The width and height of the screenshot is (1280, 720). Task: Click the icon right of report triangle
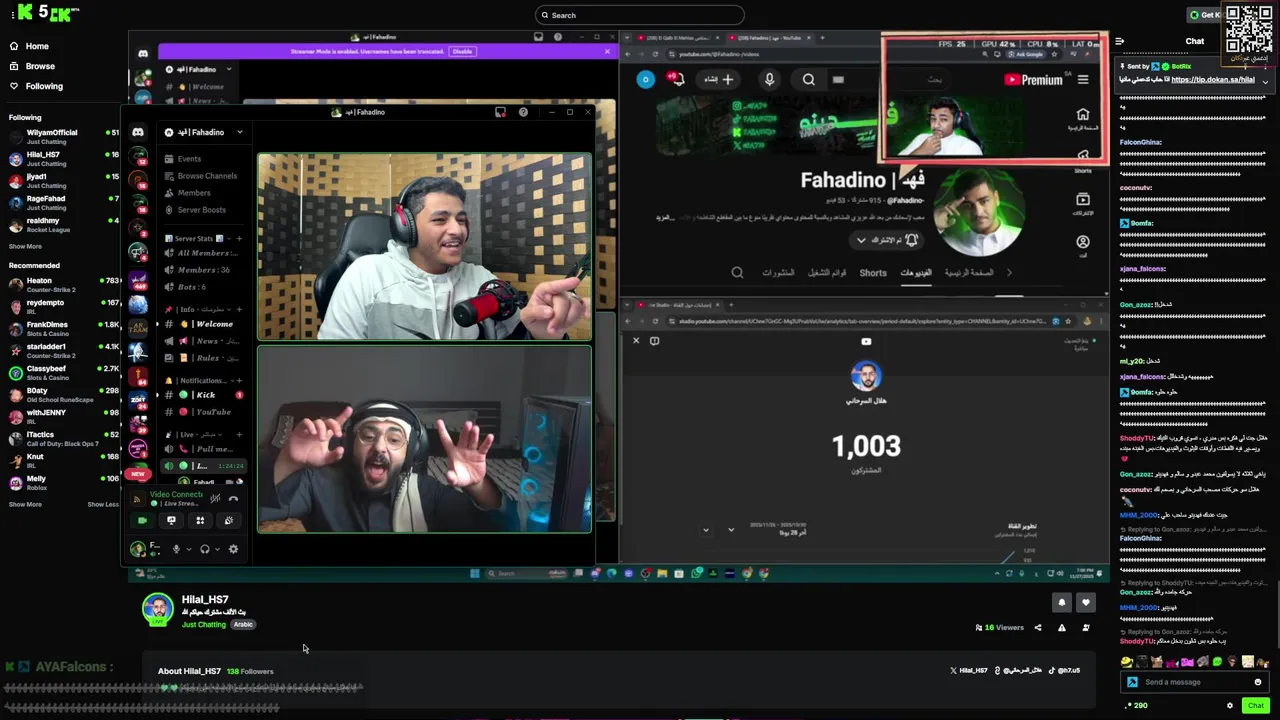[1086, 628]
